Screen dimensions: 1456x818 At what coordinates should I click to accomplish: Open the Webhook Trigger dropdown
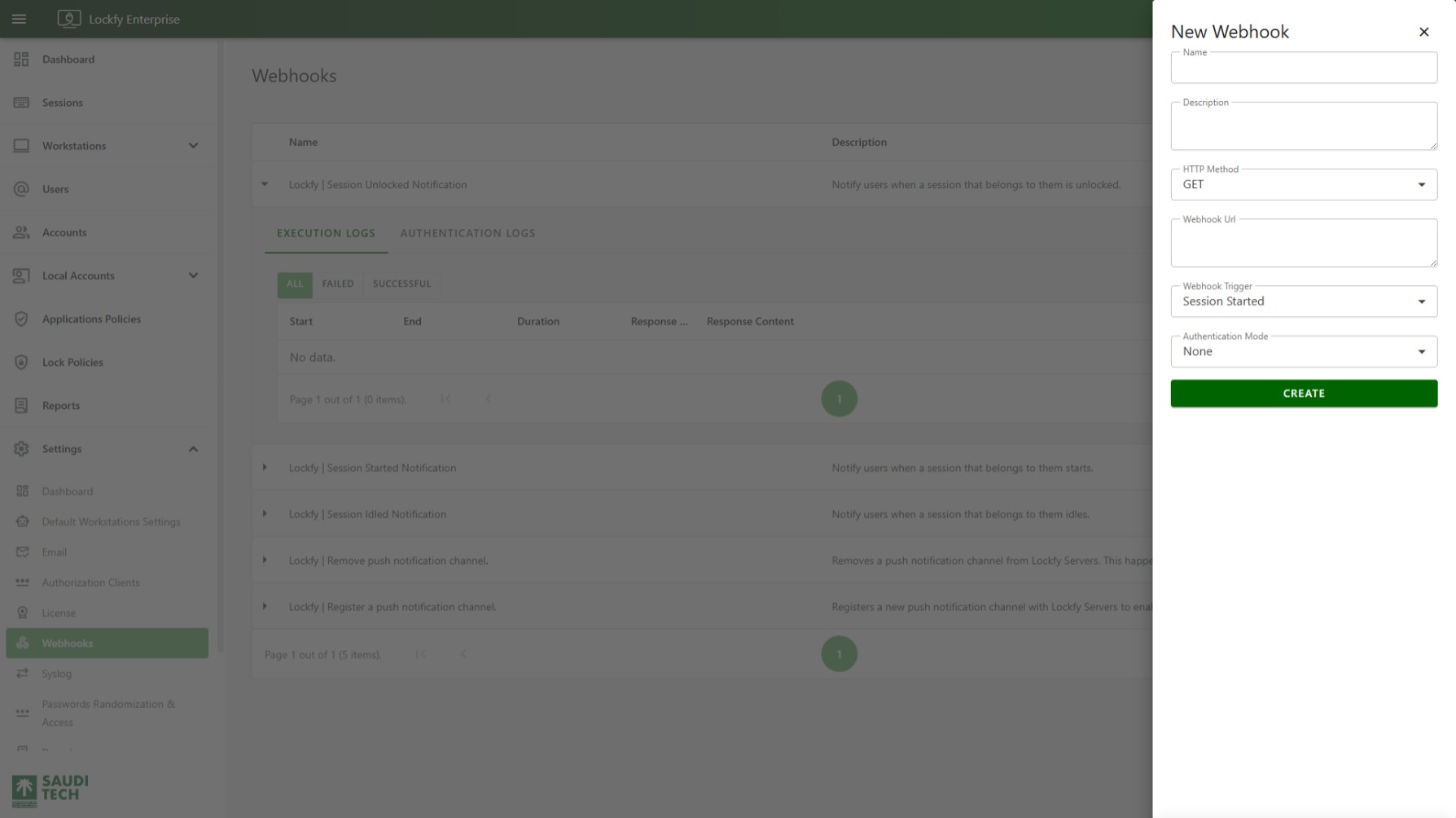tap(1304, 301)
